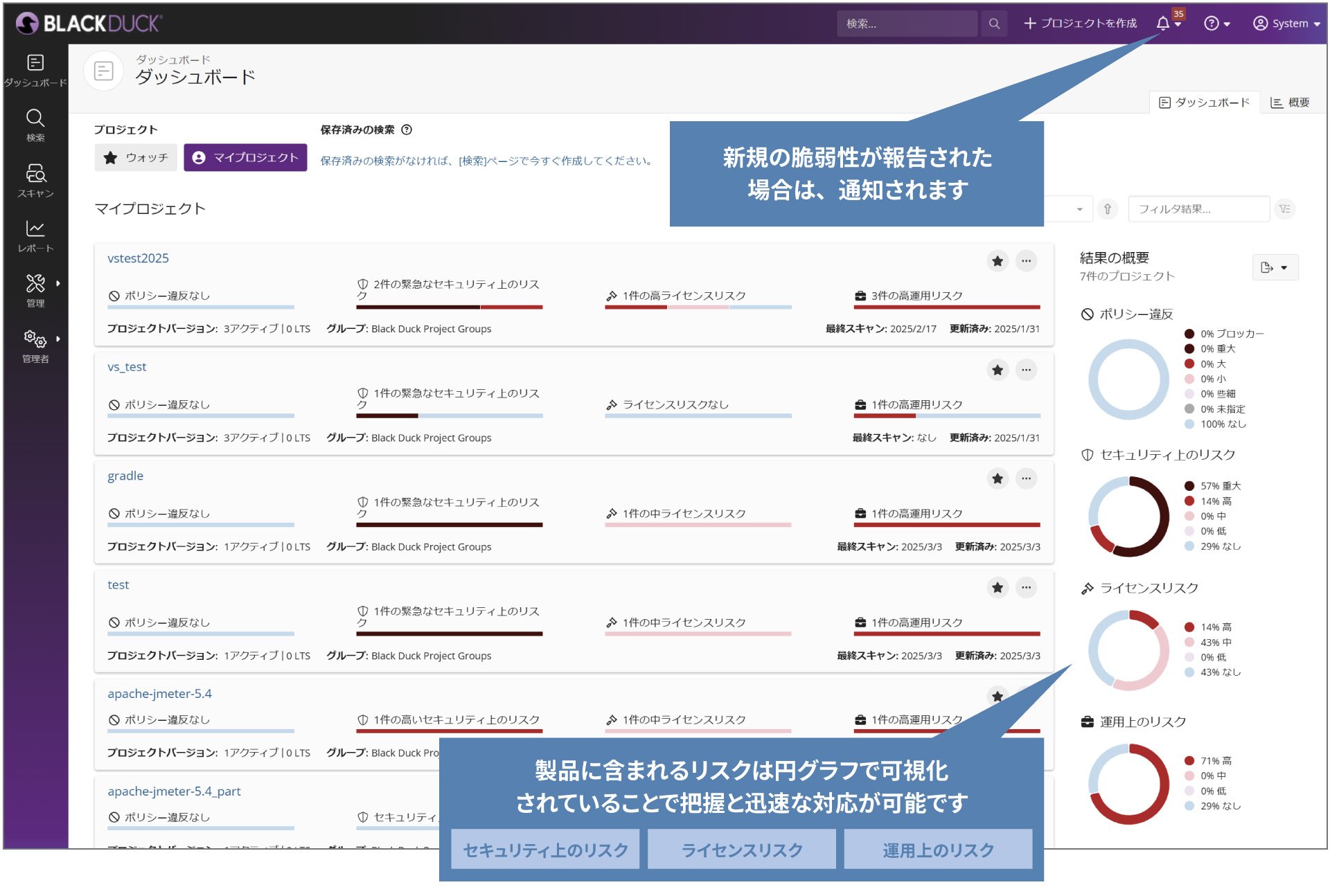
Task: Click the 7件のプロジェクト summary text
Action: [1127, 276]
